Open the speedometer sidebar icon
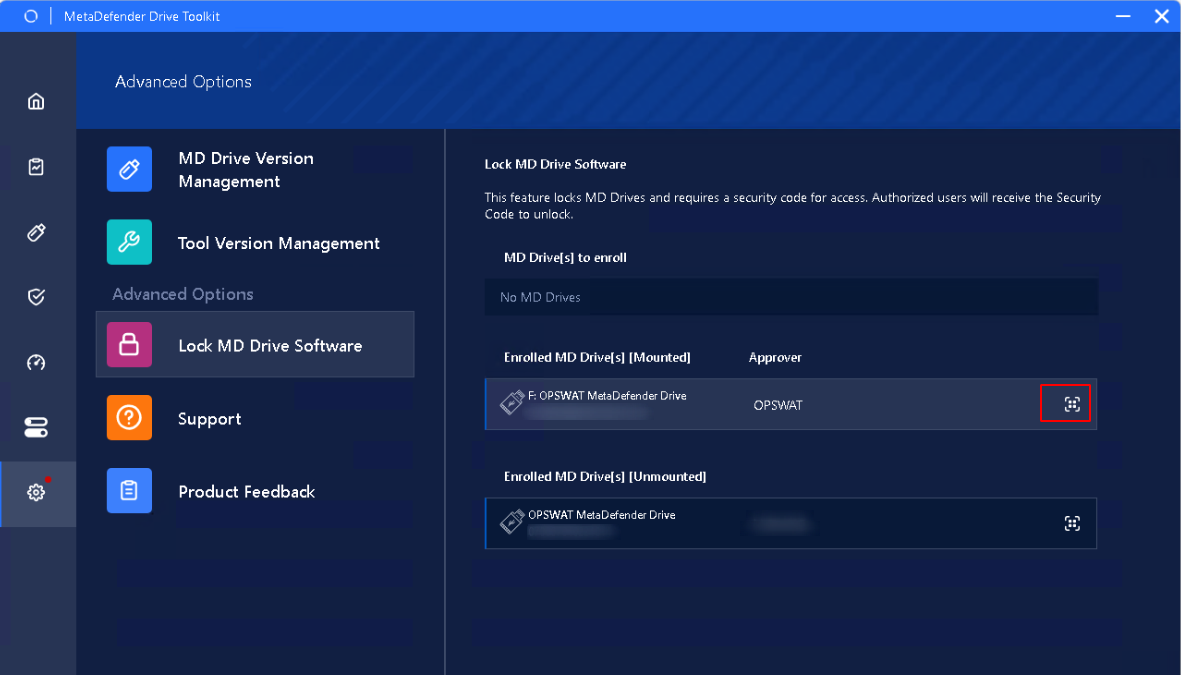 (x=36, y=362)
